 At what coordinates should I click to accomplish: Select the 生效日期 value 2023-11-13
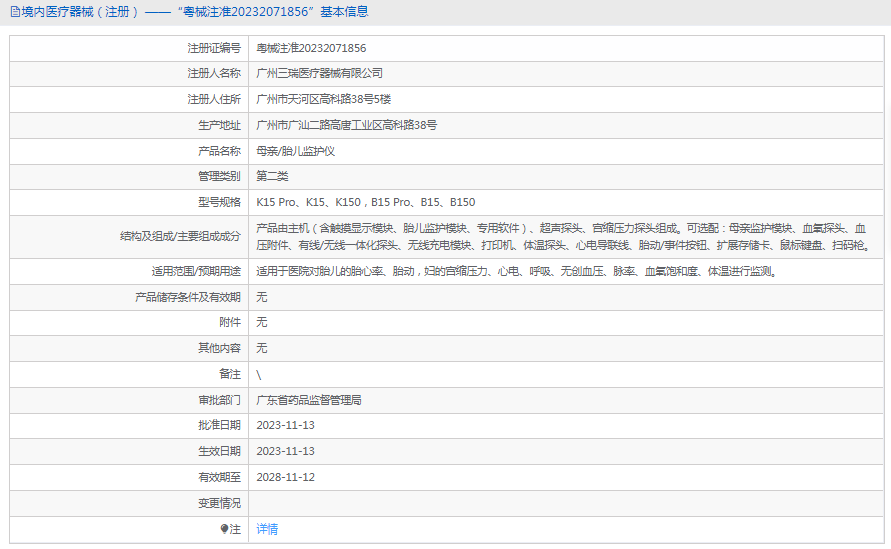285,451
